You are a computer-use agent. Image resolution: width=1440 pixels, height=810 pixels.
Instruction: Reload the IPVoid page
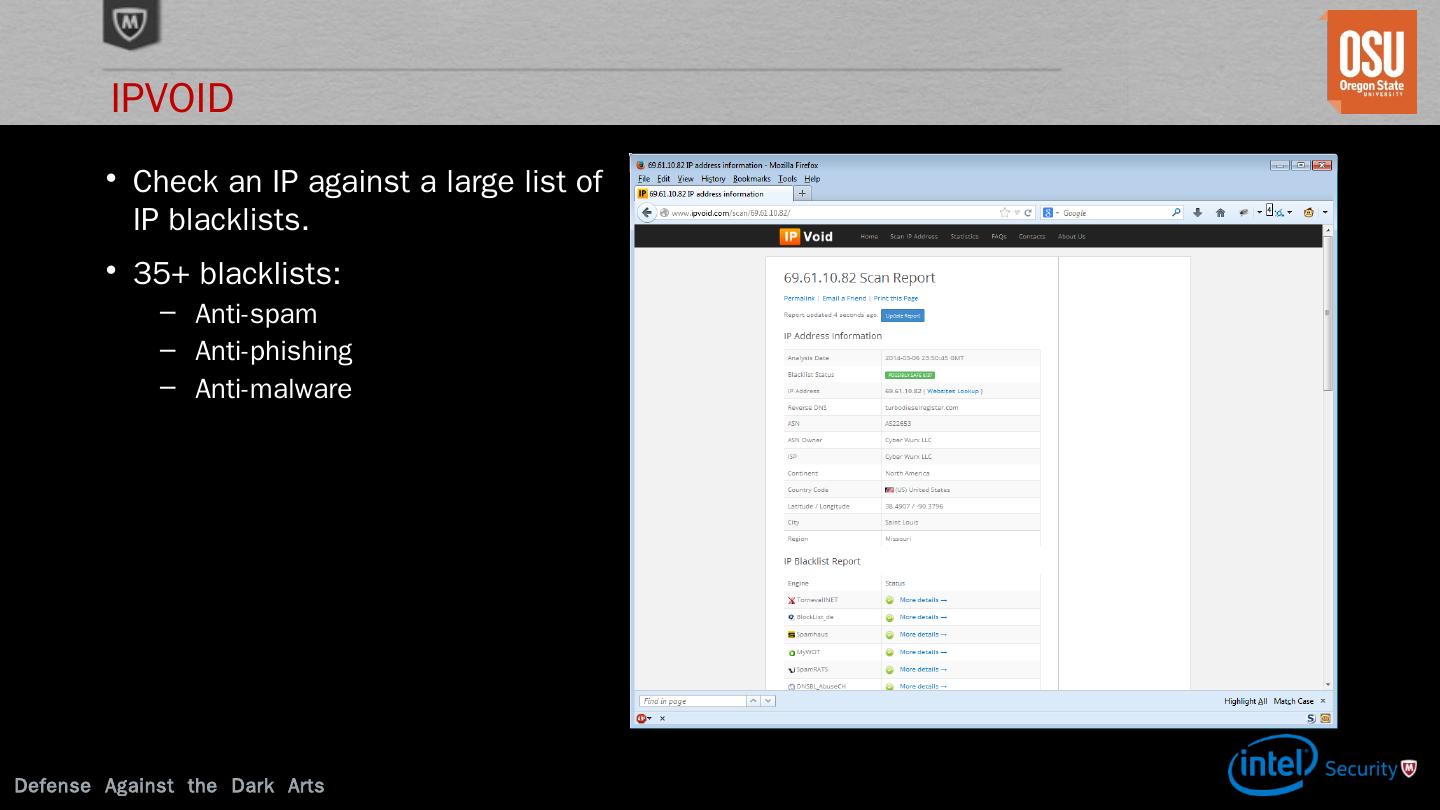point(1028,213)
